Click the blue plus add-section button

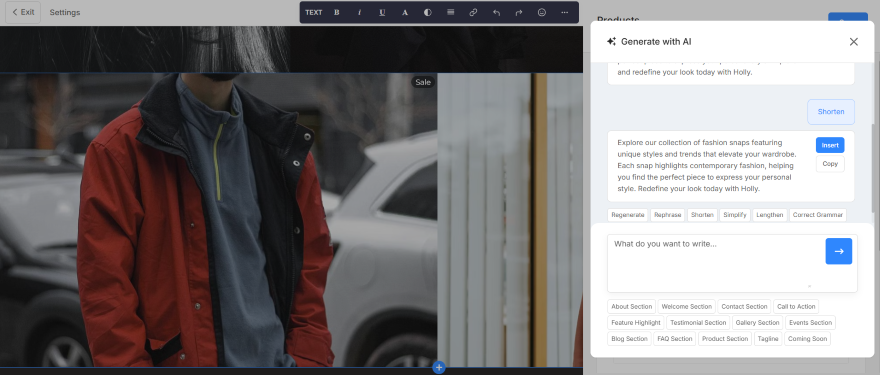point(439,368)
